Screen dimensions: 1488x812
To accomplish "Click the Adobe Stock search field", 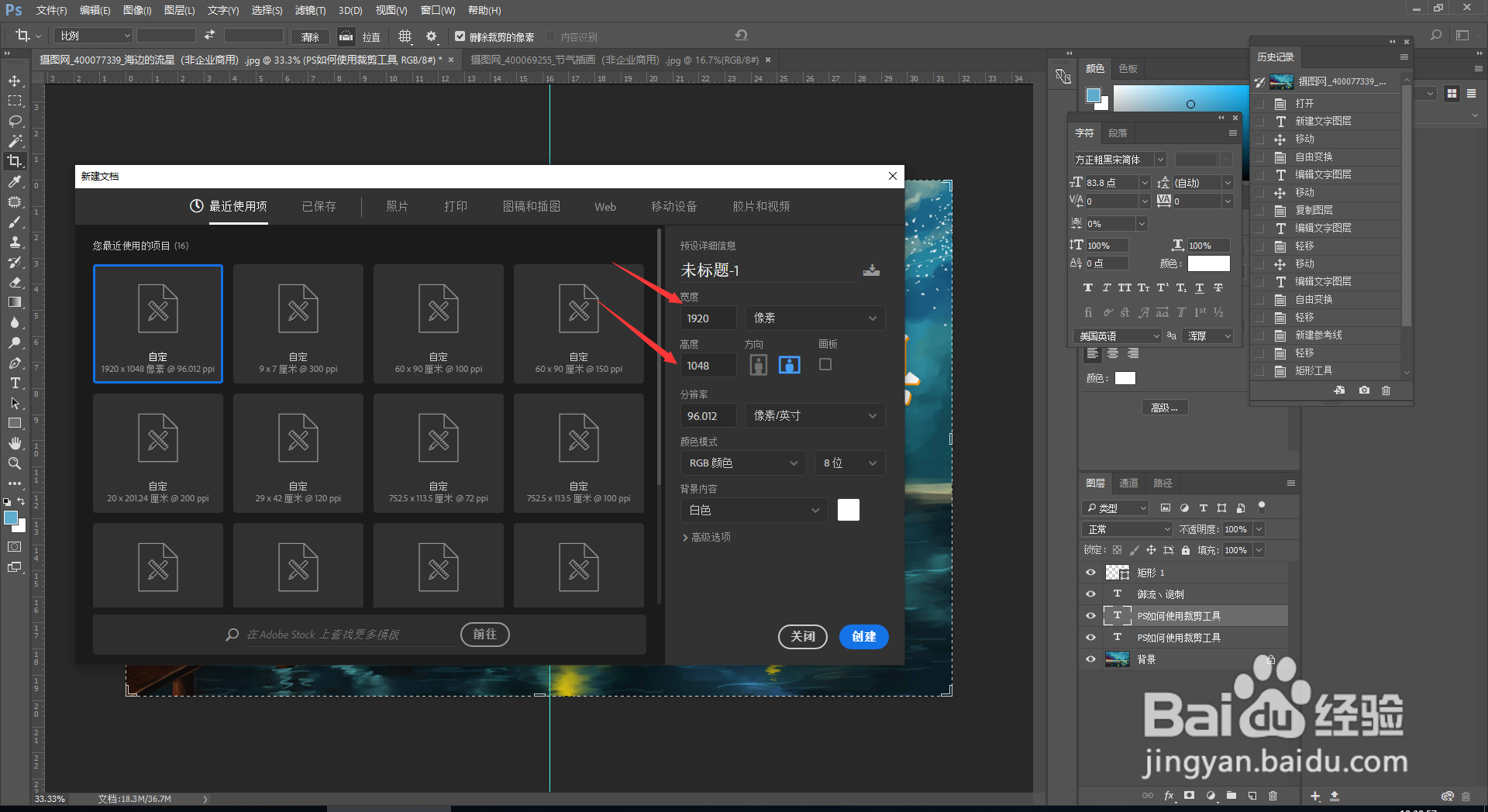I will click(349, 635).
